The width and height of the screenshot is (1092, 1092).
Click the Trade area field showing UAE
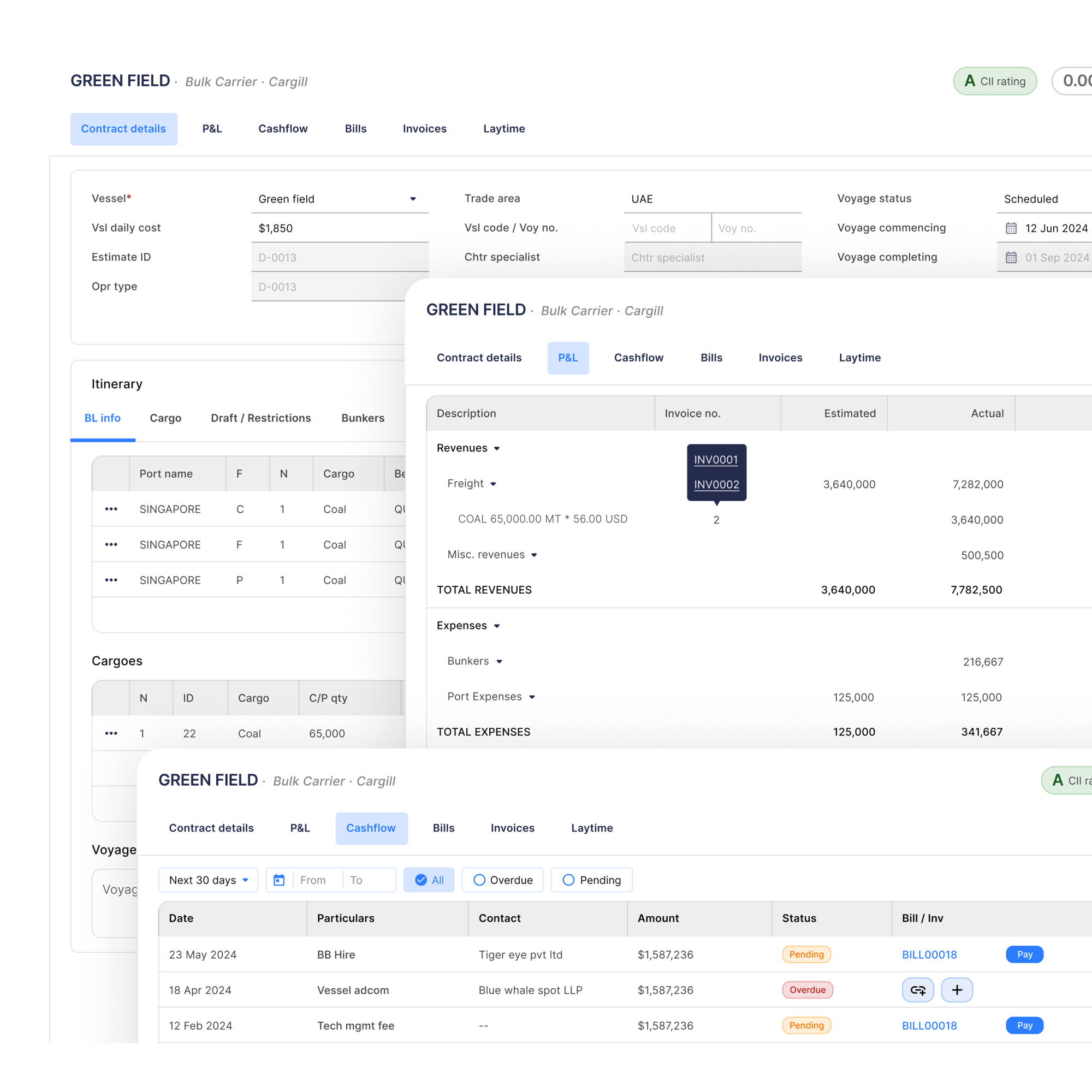point(713,199)
